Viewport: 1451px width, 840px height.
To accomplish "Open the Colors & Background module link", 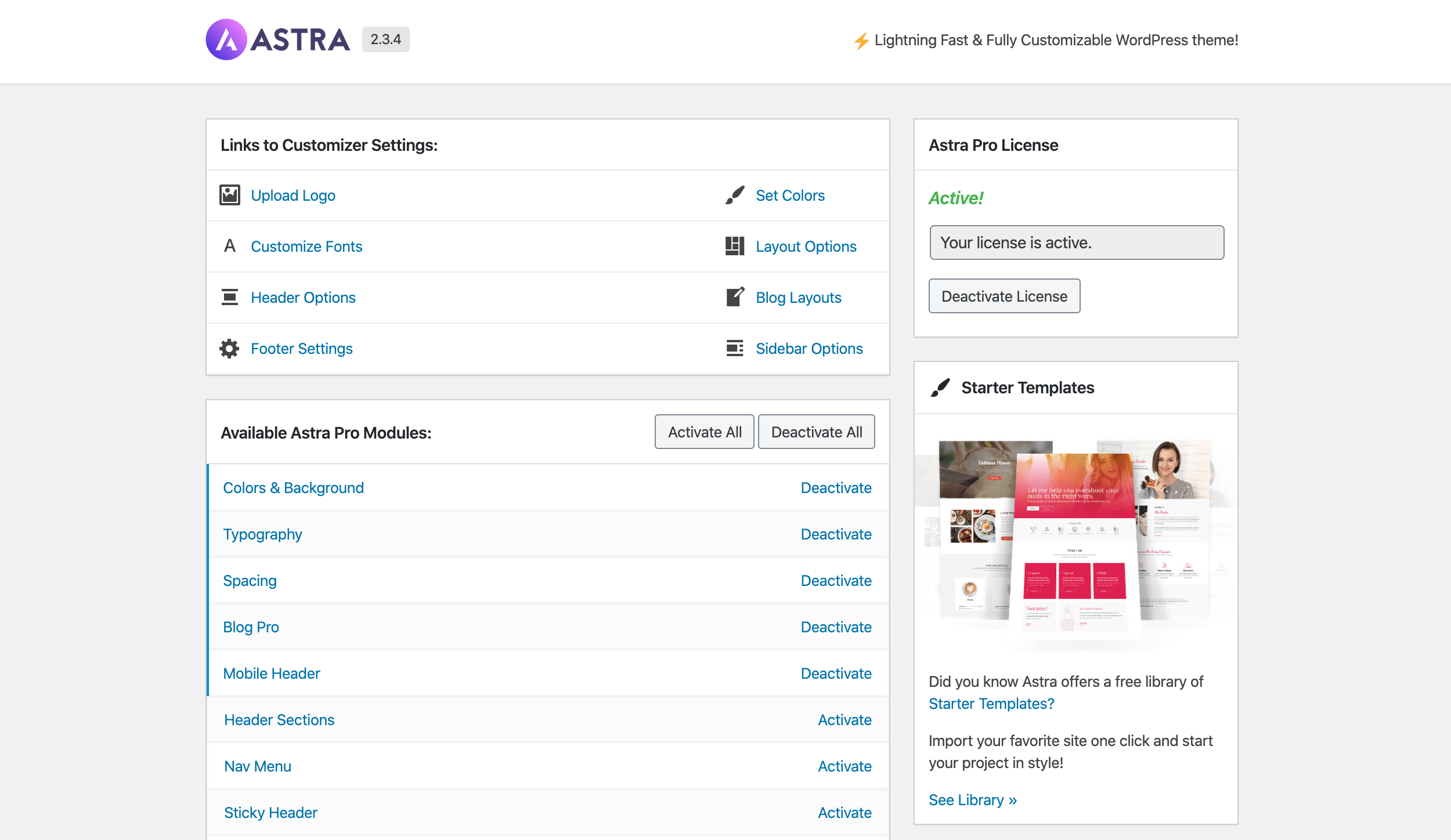I will pos(293,488).
